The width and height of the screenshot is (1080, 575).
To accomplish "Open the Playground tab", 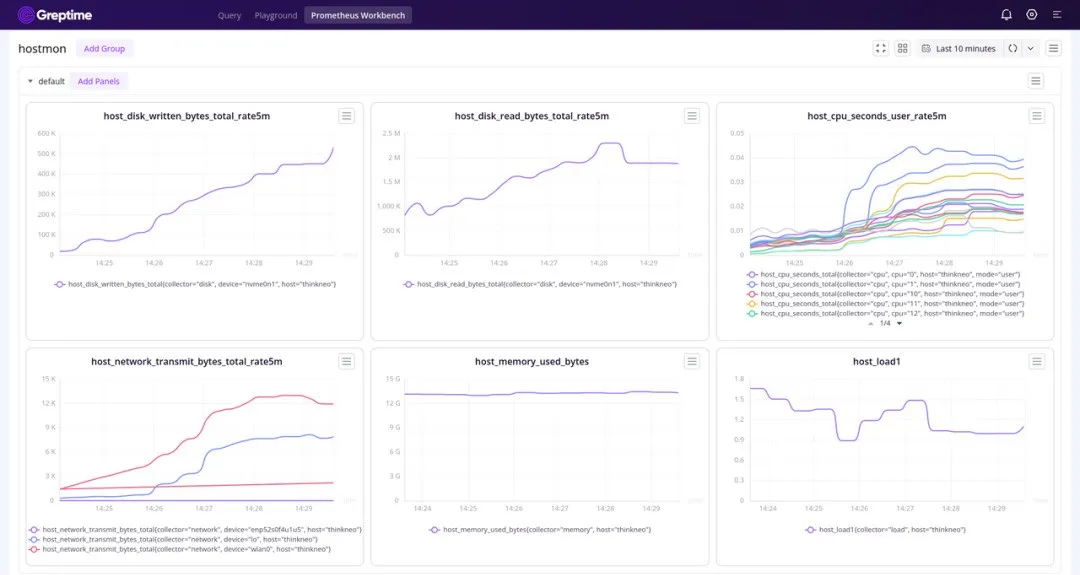I will tap(276, 15).
